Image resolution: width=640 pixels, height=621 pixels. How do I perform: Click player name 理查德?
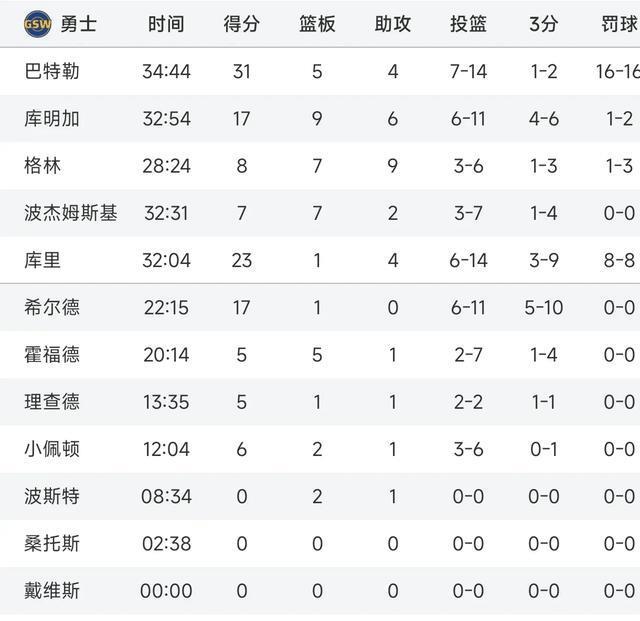tap(52, 402)
